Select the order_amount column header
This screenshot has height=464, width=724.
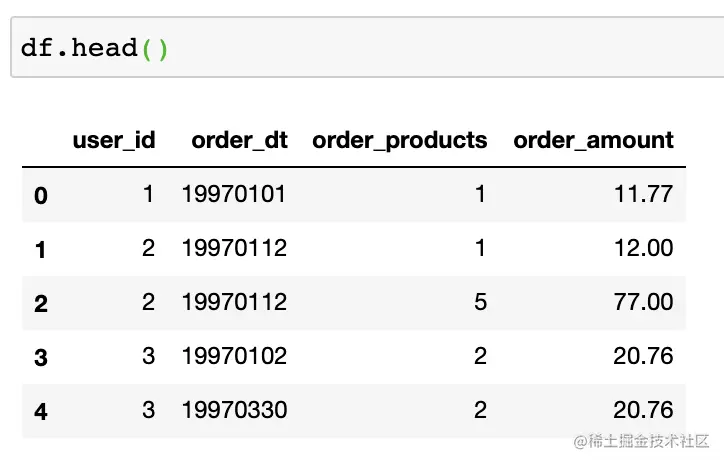click(x=593, y=140)
